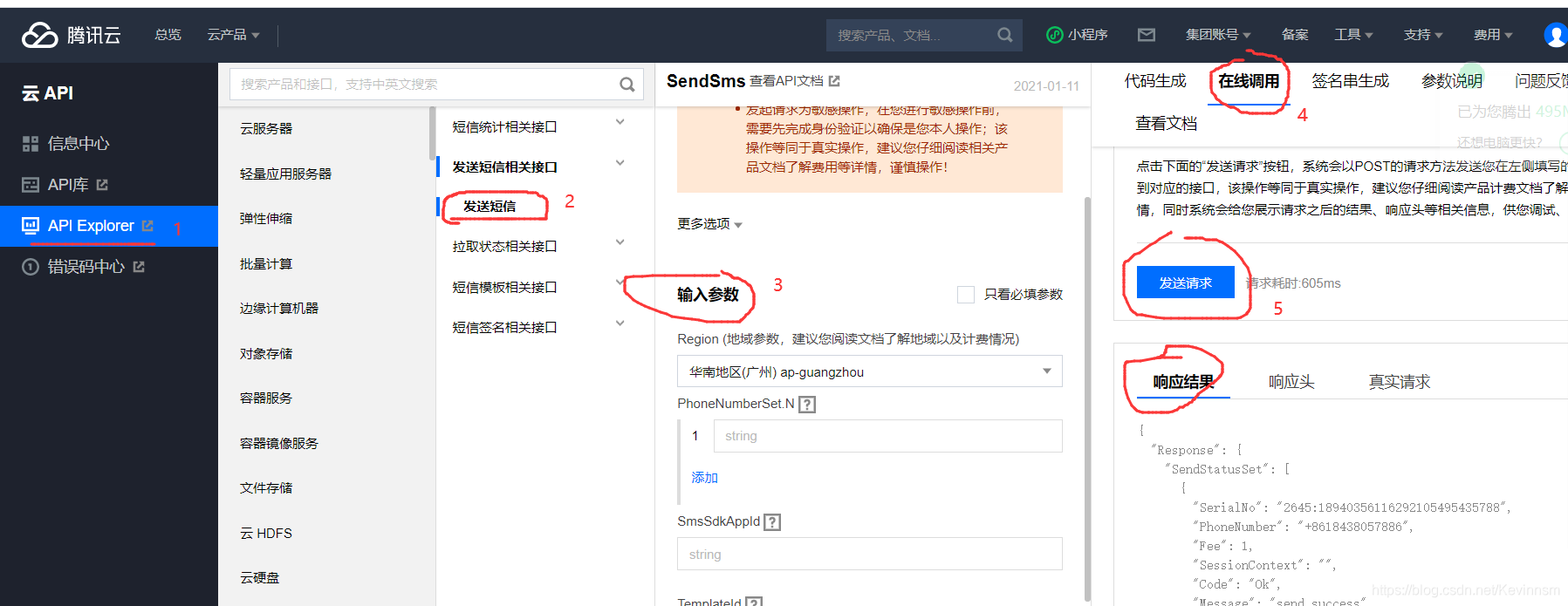This screenshot has width=1568, height=606.
Task: Switch to the 响应结果 tab
Action: 1183,382
